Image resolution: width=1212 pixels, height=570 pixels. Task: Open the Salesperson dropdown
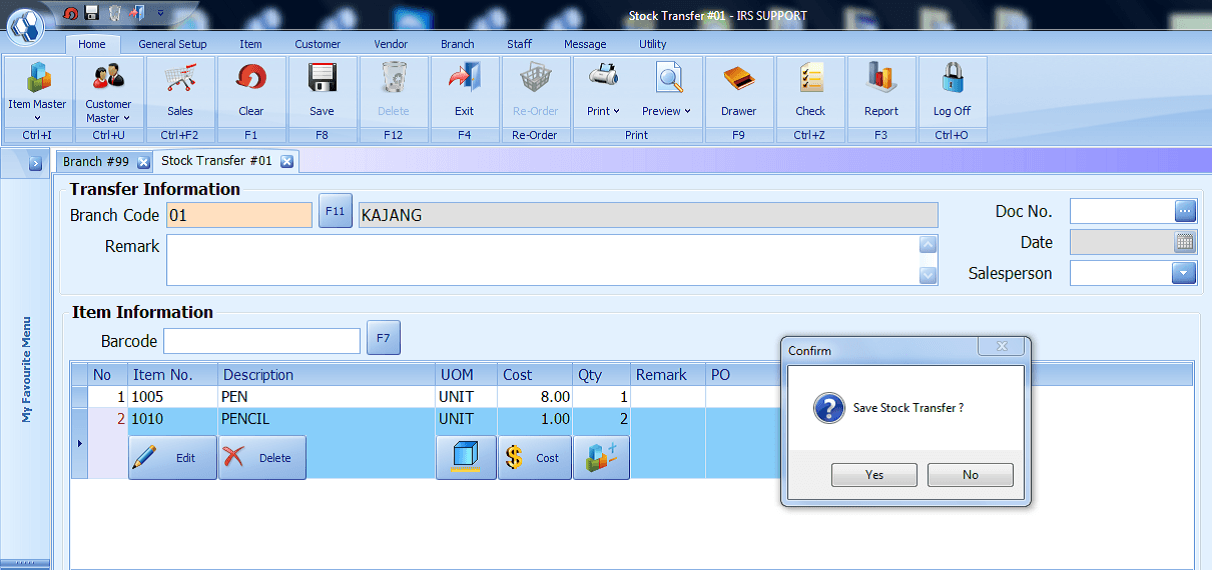1185,273
